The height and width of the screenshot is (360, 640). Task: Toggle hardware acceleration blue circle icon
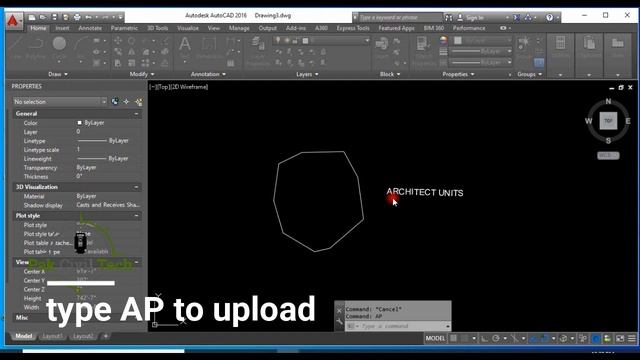tap(596, 338)
